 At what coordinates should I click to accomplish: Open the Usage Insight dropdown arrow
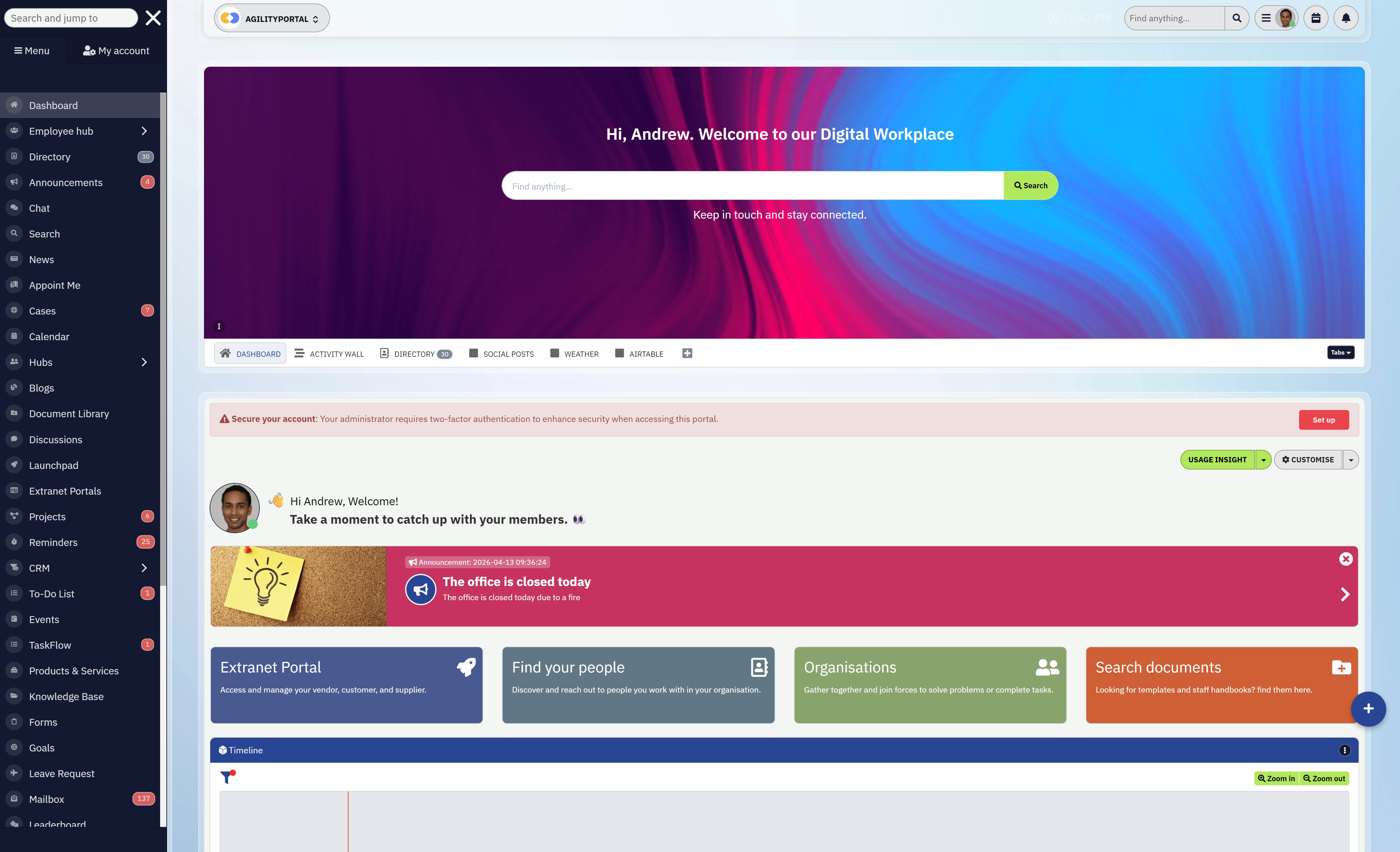point(1263,460)
